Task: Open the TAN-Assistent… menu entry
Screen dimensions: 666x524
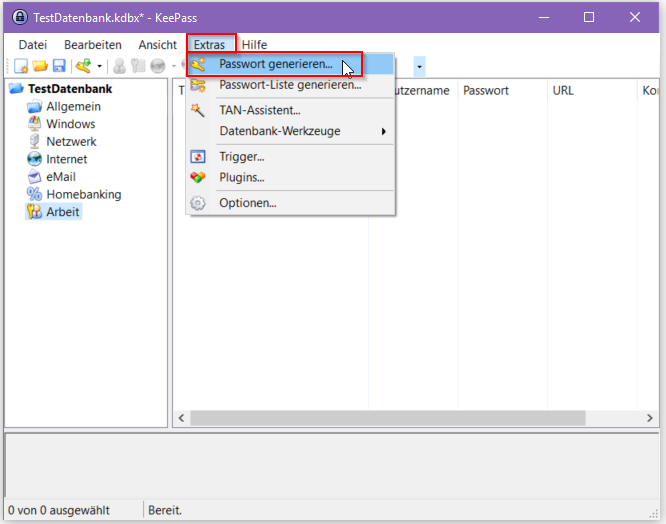Action: coord(291,110)
